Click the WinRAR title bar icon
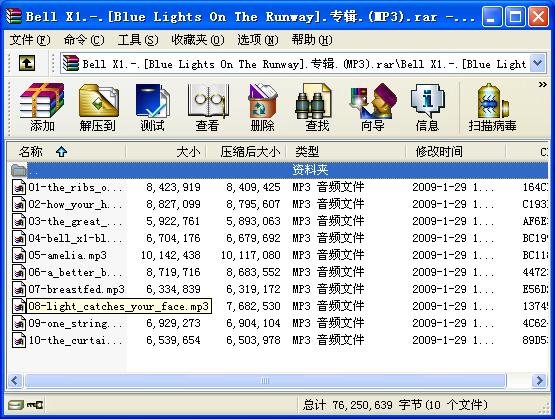Image resolution: width=555 pixels, height=419 pixels. click(x=13, y=16)
